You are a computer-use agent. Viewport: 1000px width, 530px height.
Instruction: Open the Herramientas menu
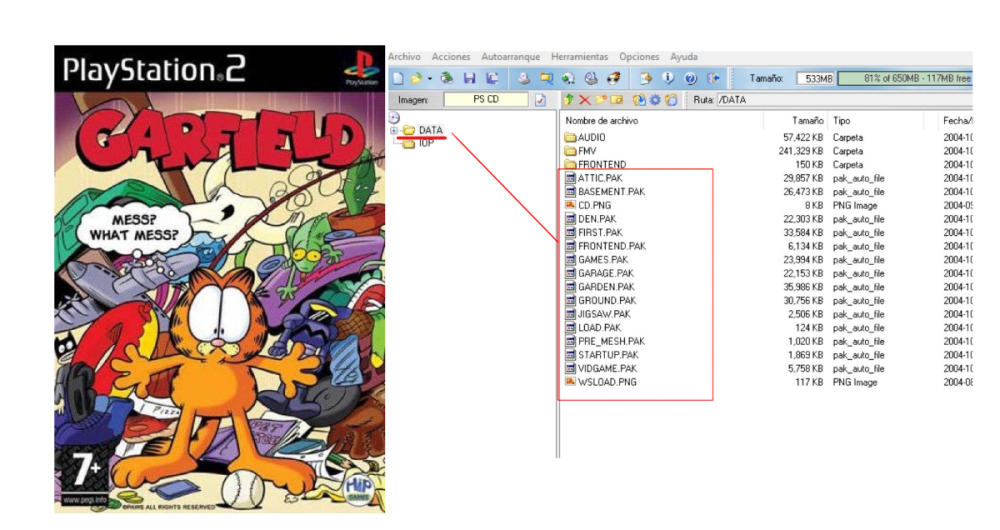point(579,57)
